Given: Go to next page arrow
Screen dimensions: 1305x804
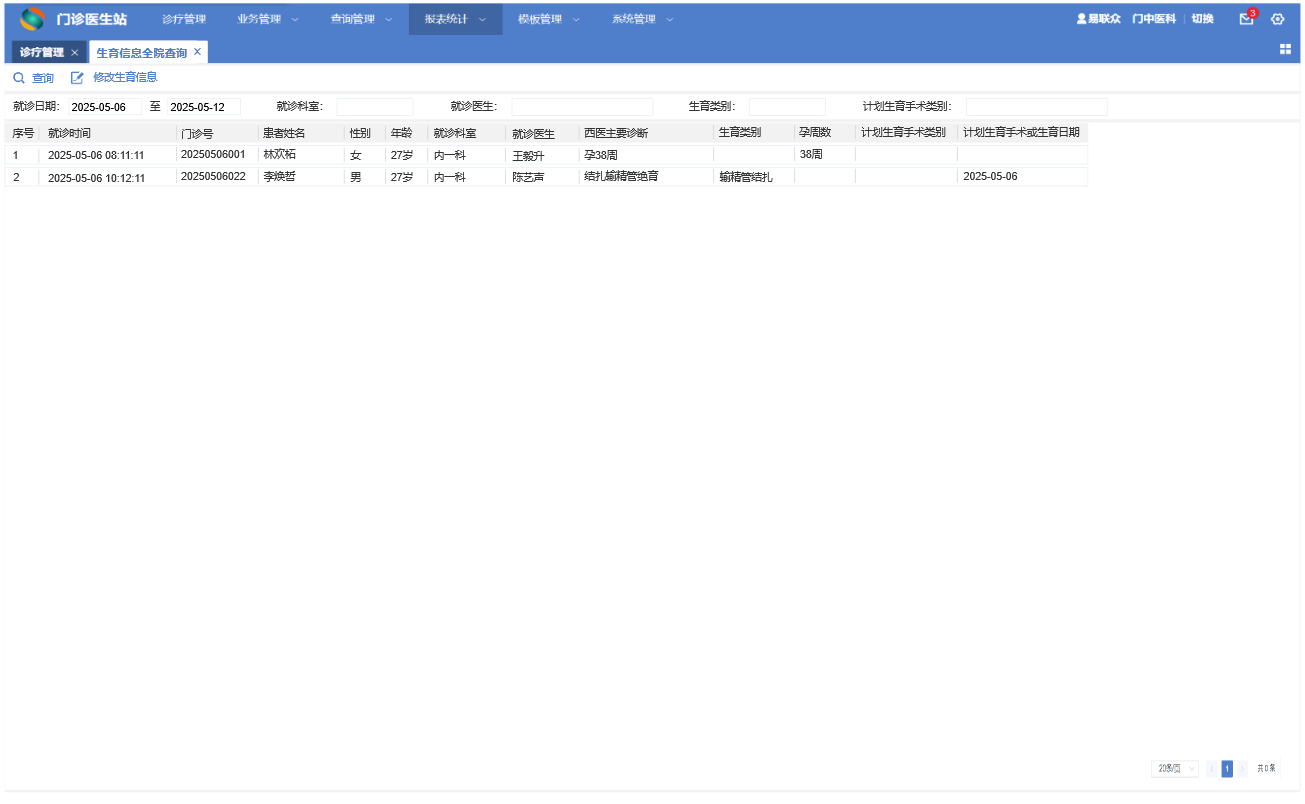Looking at the screenshot, I should [x=1243, y=769].
